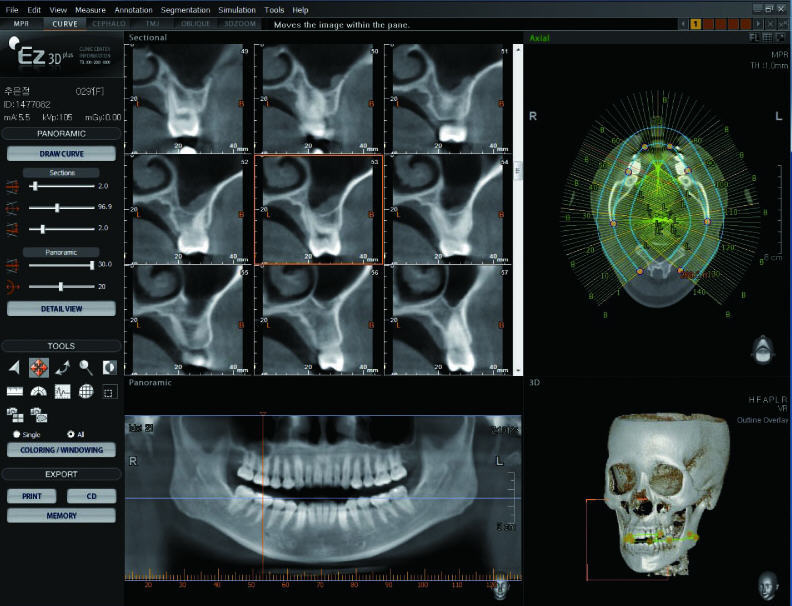792x606 pixels.
Task: Open the File menu
Action: (x=12, y=10)
